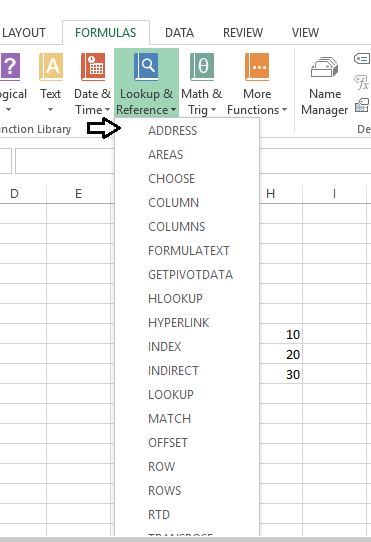Screen dimensions: 371x542
Task: Switch to the REVIEW tab
Action: pyautogui.click(x=243, y=33)
